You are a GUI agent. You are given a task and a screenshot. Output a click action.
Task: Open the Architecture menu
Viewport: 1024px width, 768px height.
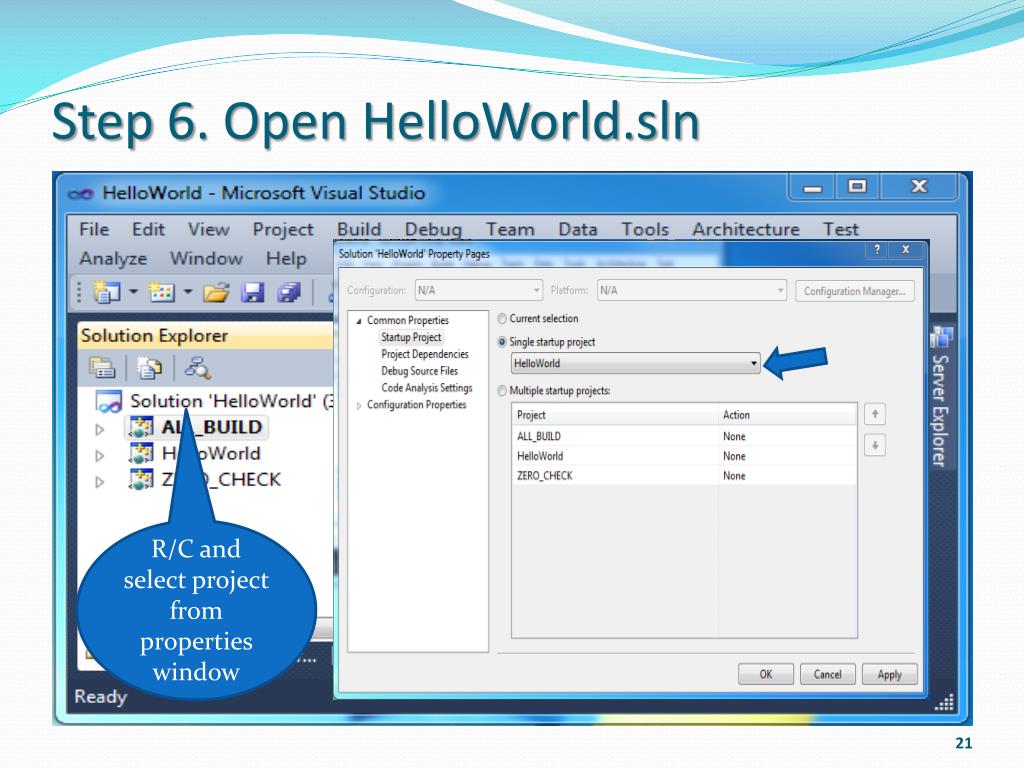[746, 229]
